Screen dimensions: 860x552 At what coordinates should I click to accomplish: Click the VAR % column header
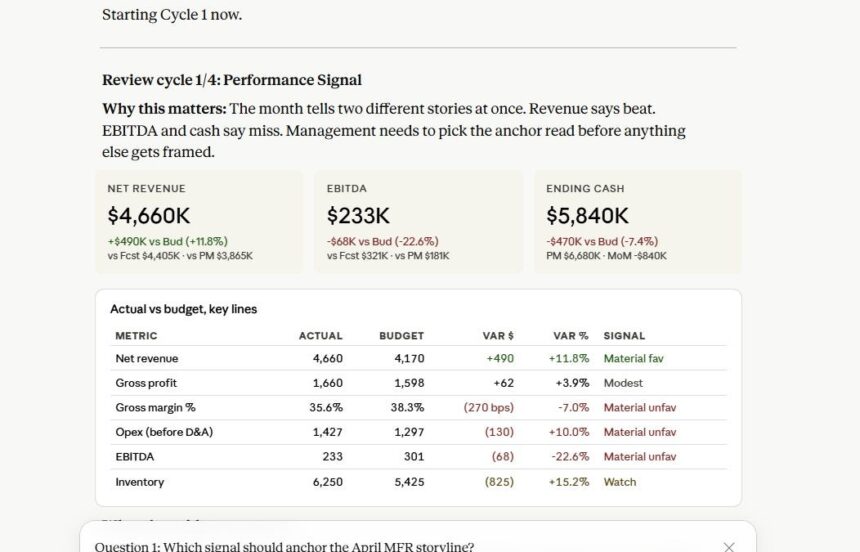click(570, 336)
